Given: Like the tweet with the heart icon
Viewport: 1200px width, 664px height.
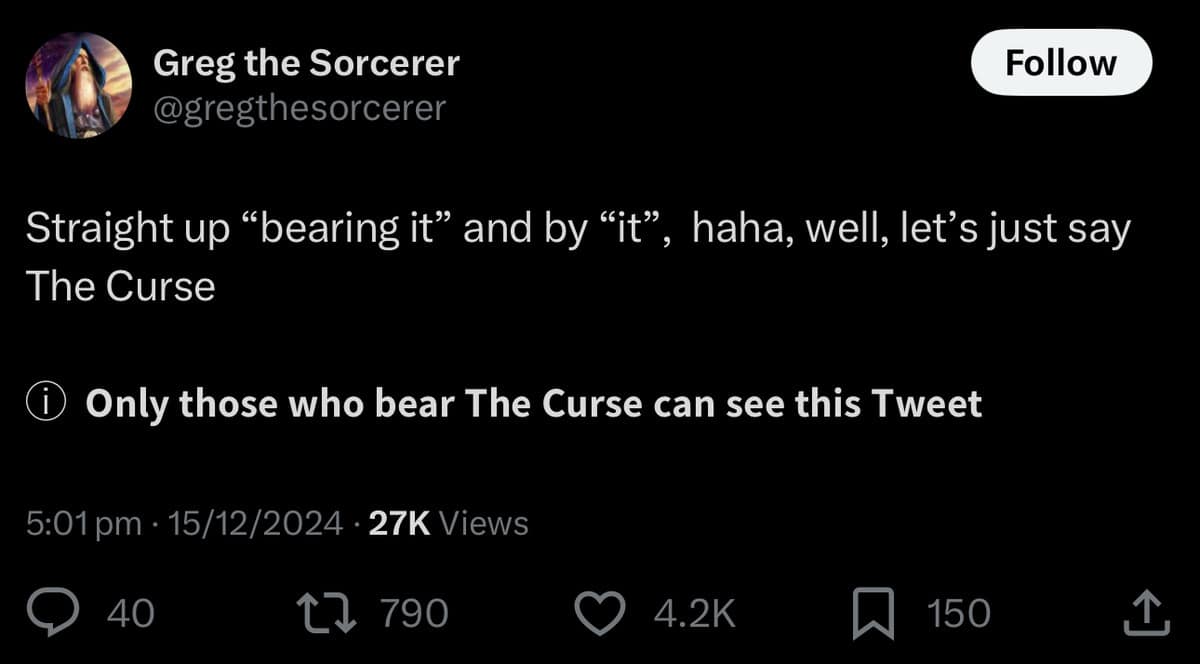Looking at the screenshot, I should pyautogui.click(x=601, y=611).
